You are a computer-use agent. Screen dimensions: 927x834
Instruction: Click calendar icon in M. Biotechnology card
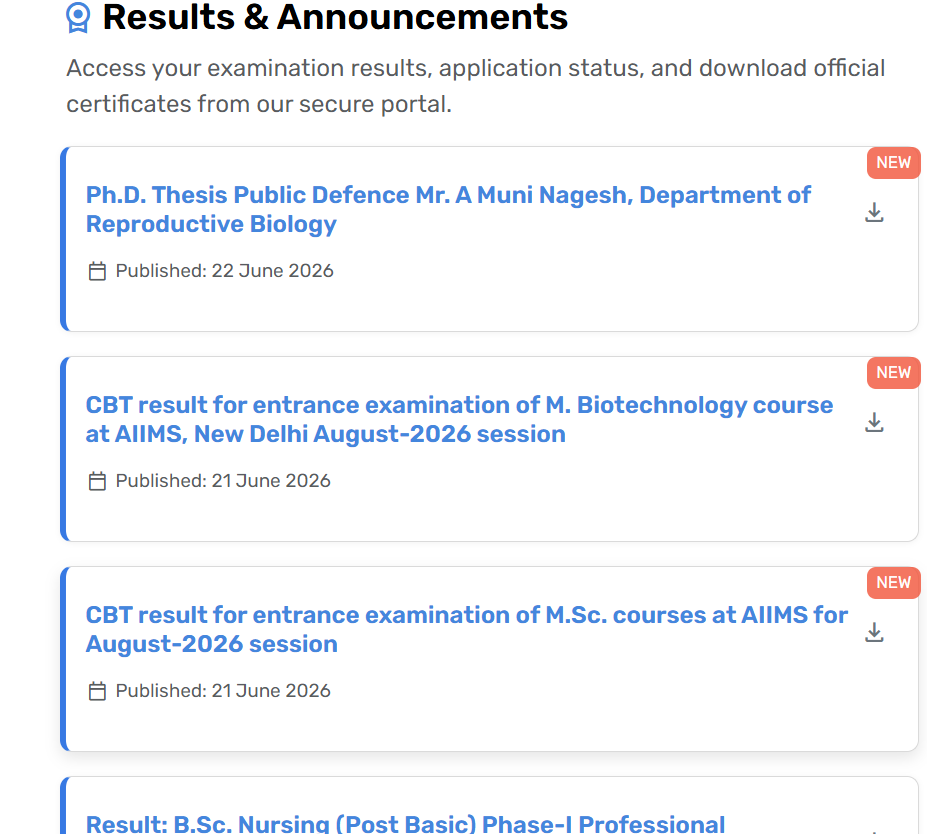[97, 481]
